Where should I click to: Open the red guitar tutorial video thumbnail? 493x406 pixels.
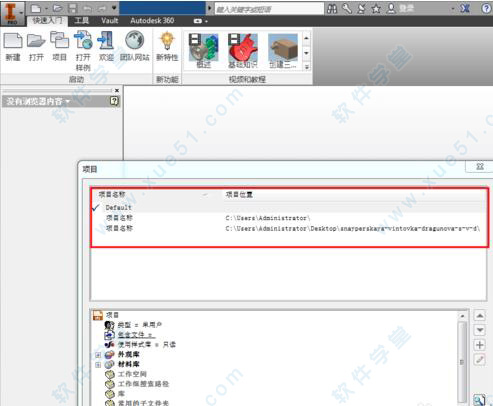(243, 50)
